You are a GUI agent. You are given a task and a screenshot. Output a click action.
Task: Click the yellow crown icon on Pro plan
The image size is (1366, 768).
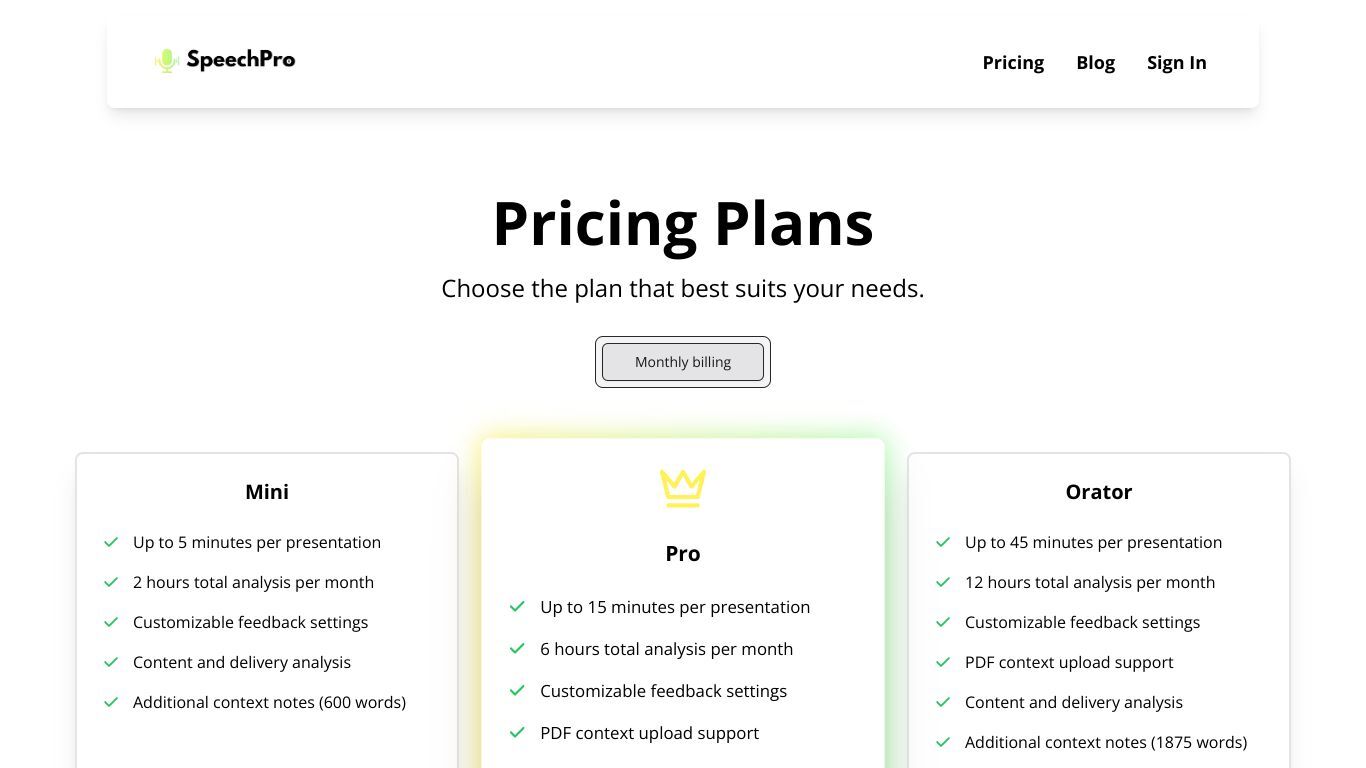coord(683,488)
